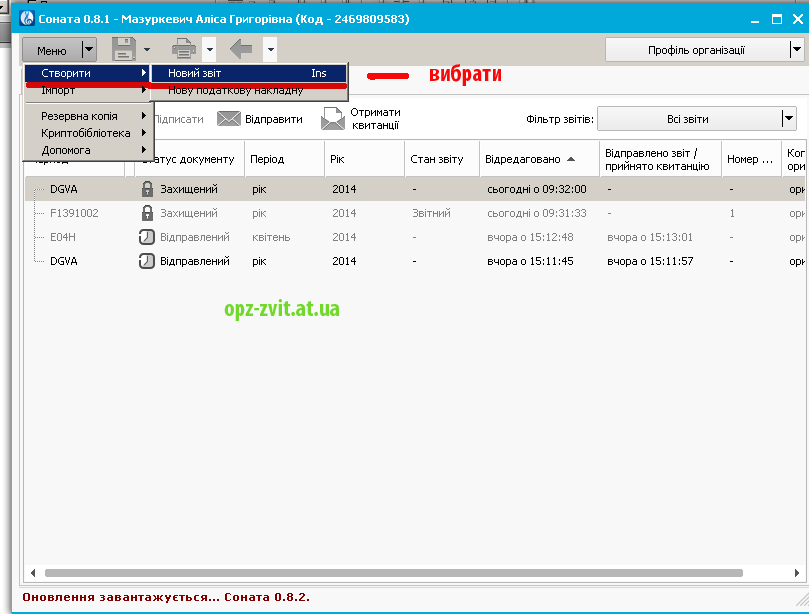
Task: Click the save floppy disk icon
Action: pyautogui.click(x=124, y=50)
